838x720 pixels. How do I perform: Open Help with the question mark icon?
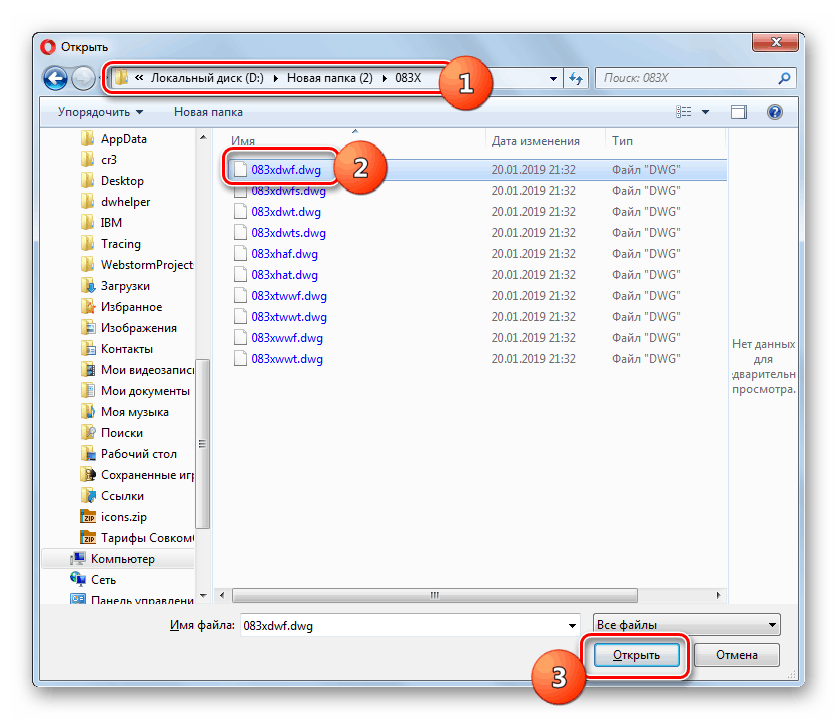coord(774,112)
